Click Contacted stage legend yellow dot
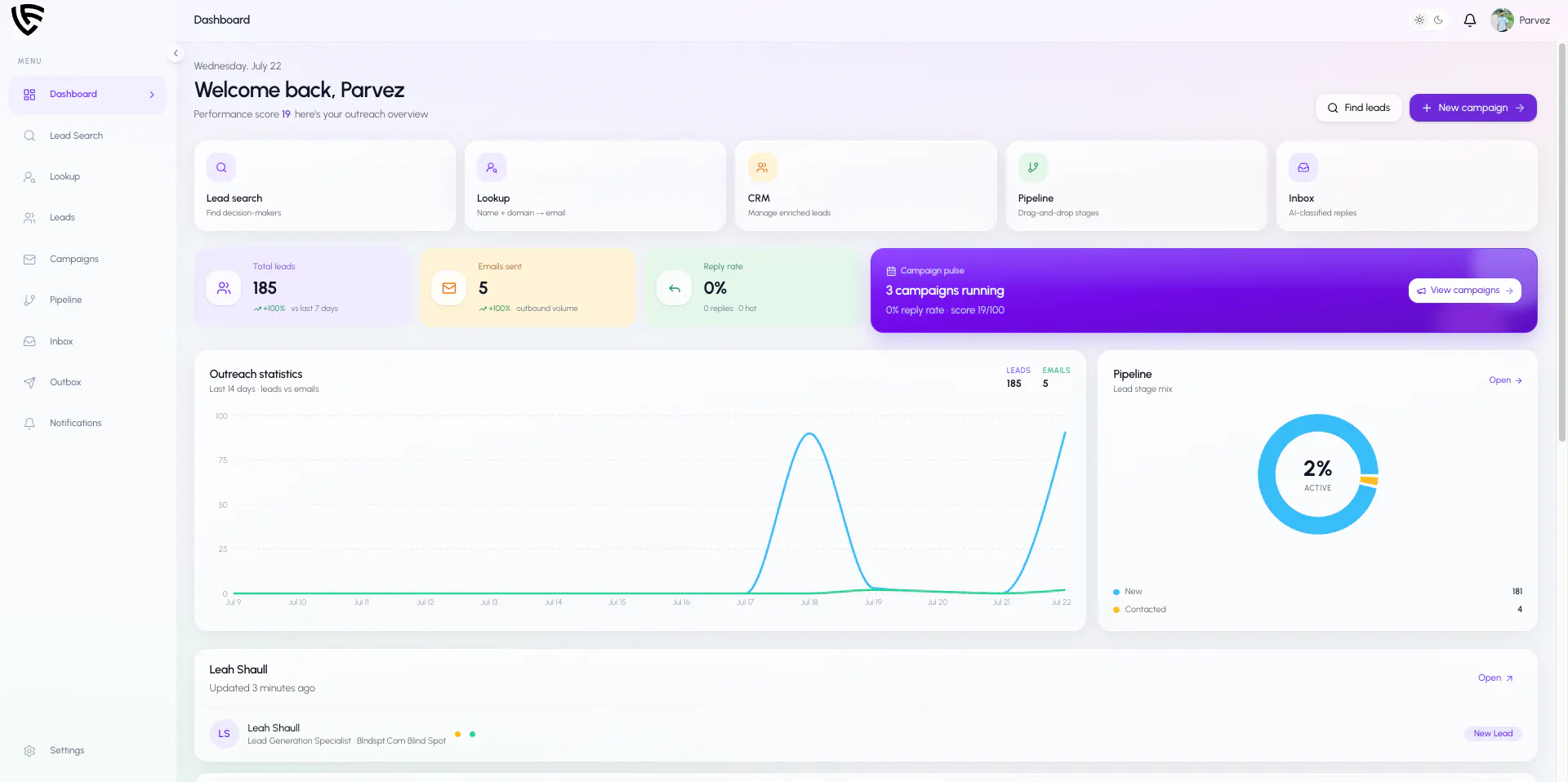This screenshot has height=782, width=1568. (x=1116, y=610)
